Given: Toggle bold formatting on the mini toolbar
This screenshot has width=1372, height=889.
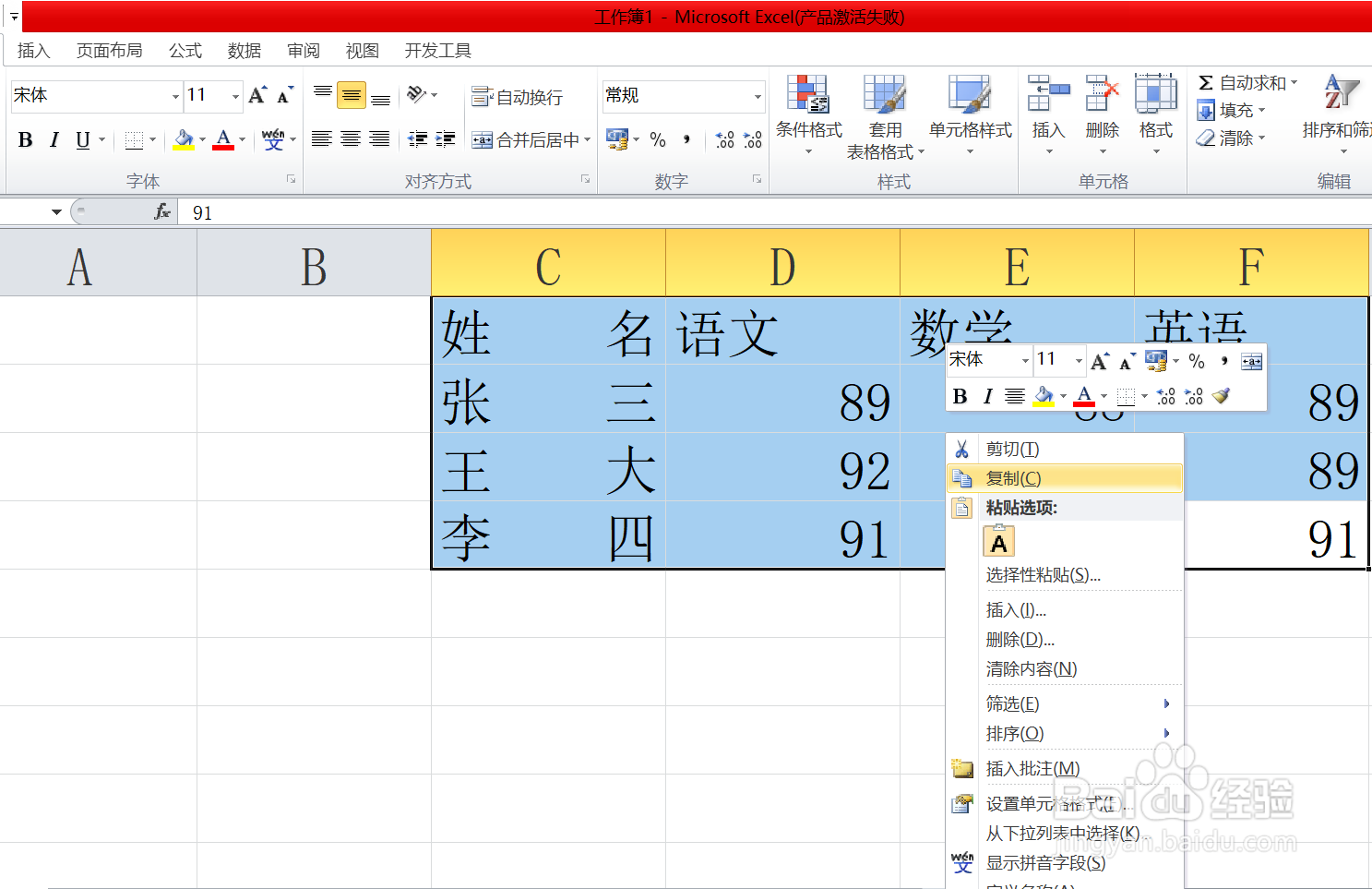Looking at the screenshot, I should 960,395.
